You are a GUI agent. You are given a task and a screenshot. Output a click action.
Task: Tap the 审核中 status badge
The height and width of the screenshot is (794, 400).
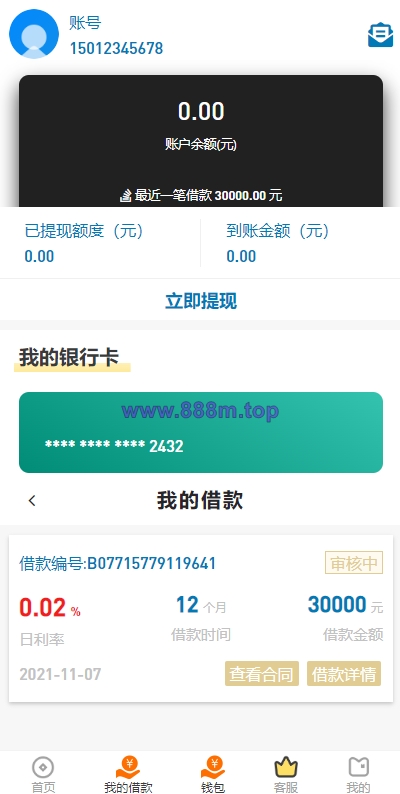coord(354,563)
